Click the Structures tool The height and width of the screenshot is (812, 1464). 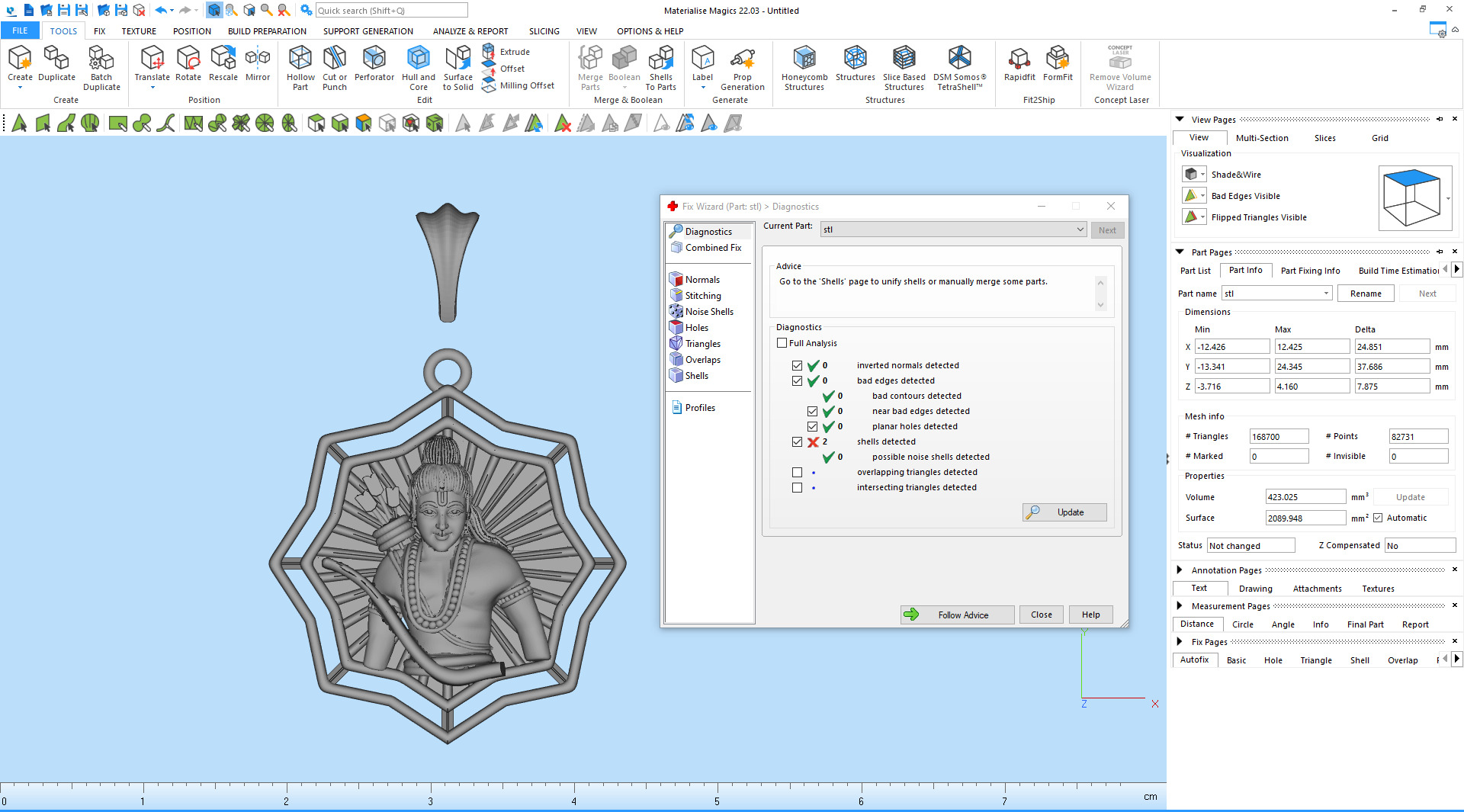tap(856, 63)
